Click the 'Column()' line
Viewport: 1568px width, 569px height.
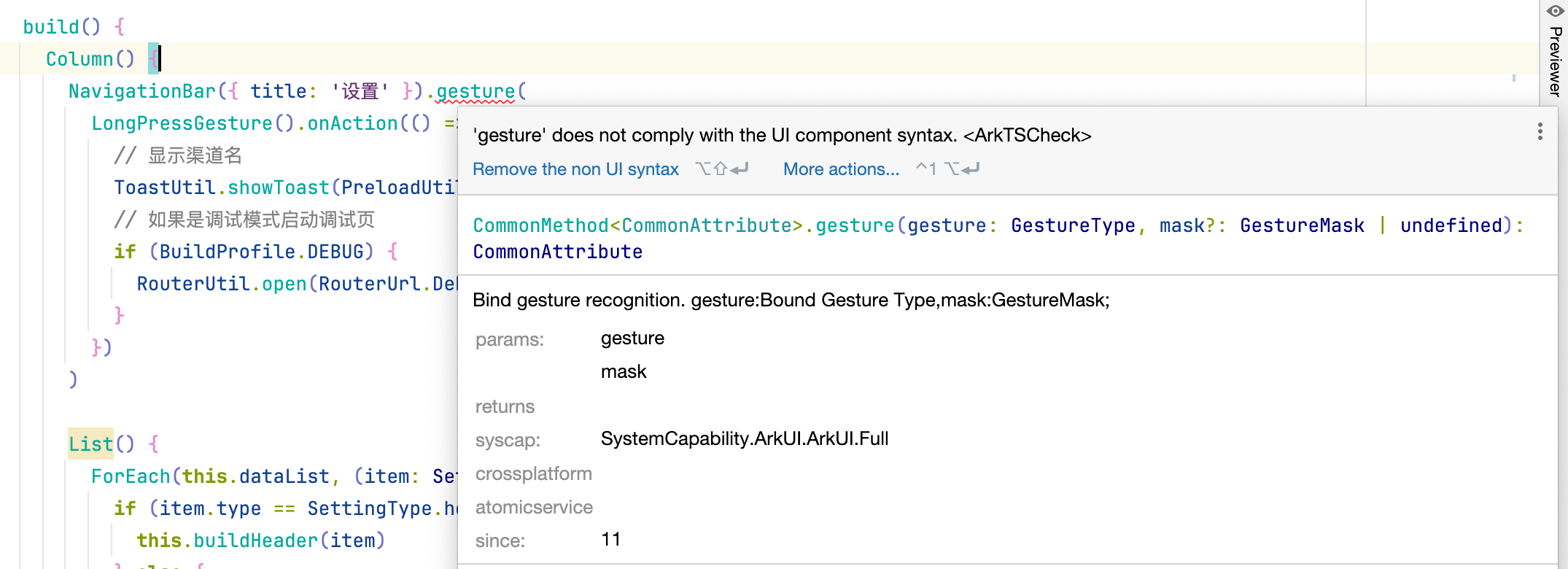click(x=90, y=59)
